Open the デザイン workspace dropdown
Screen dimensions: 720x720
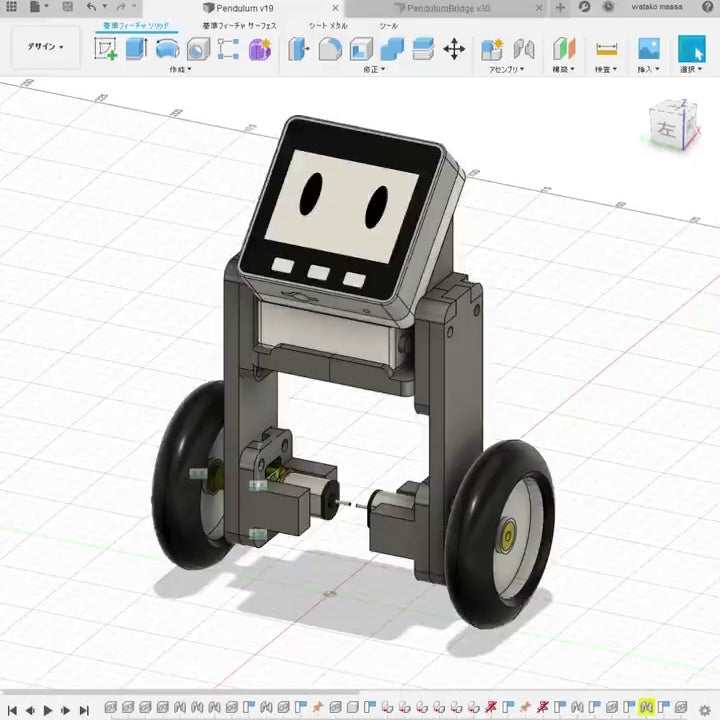pyautogui.click(x=45, y=47)
